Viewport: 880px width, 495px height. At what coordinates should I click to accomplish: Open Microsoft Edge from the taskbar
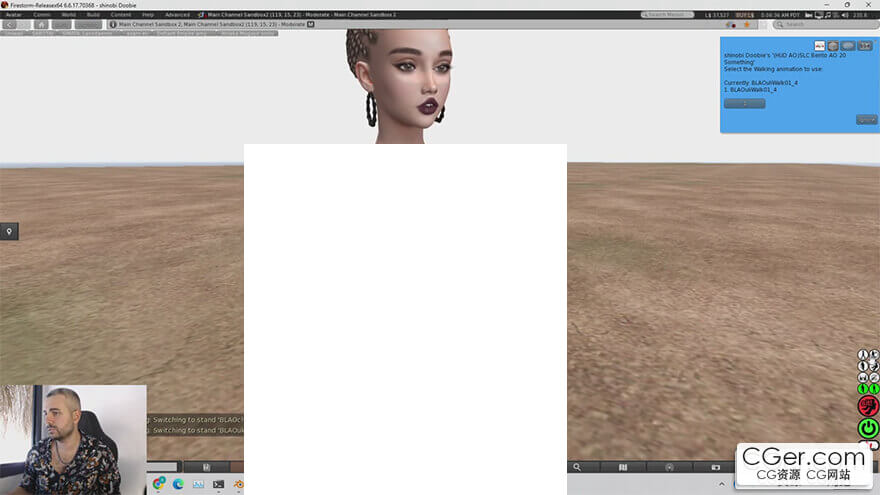coord(178,484)
